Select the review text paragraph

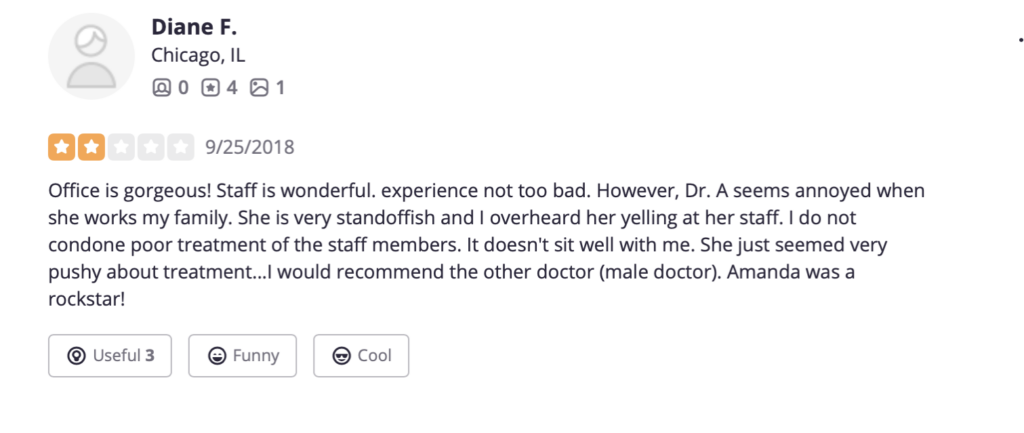coord(487,246)
